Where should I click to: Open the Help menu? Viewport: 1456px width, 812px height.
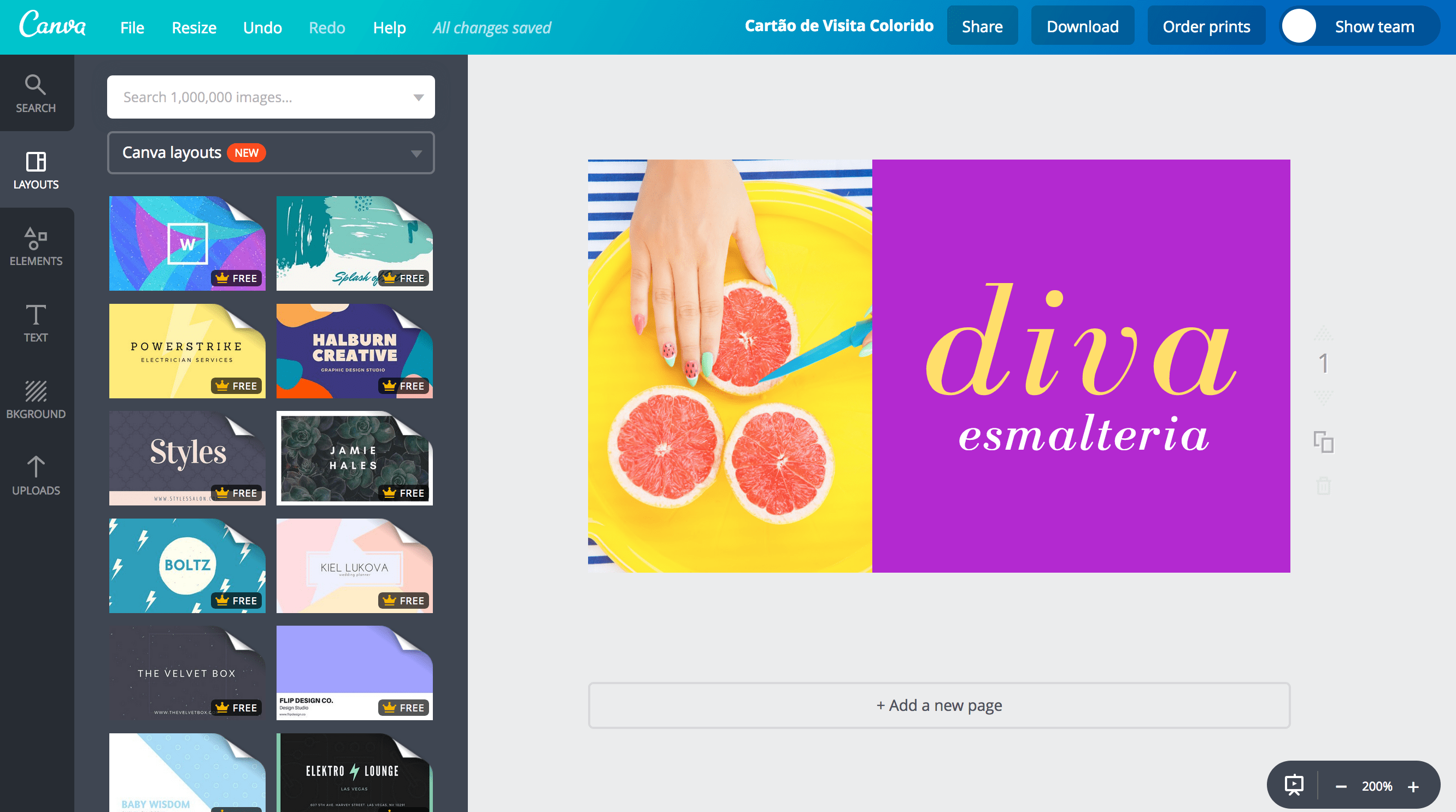coord(390,27)
